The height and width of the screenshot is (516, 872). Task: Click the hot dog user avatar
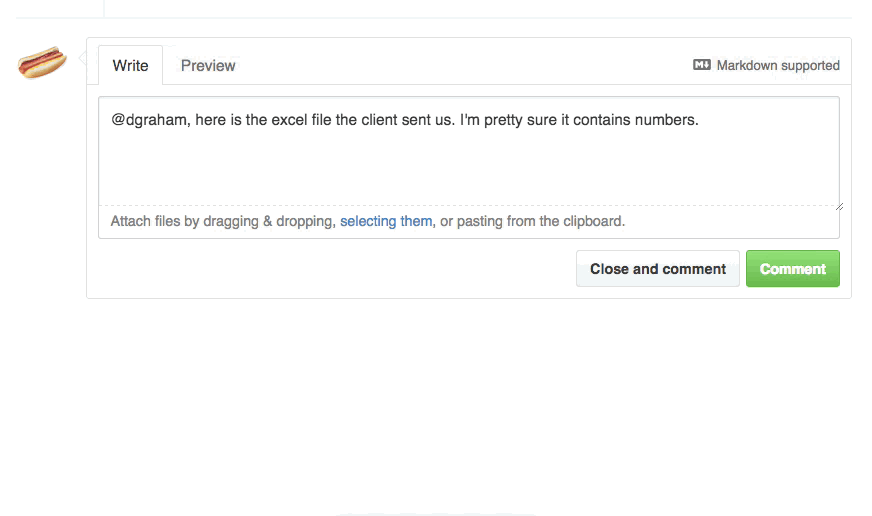[x=42, y=62]
